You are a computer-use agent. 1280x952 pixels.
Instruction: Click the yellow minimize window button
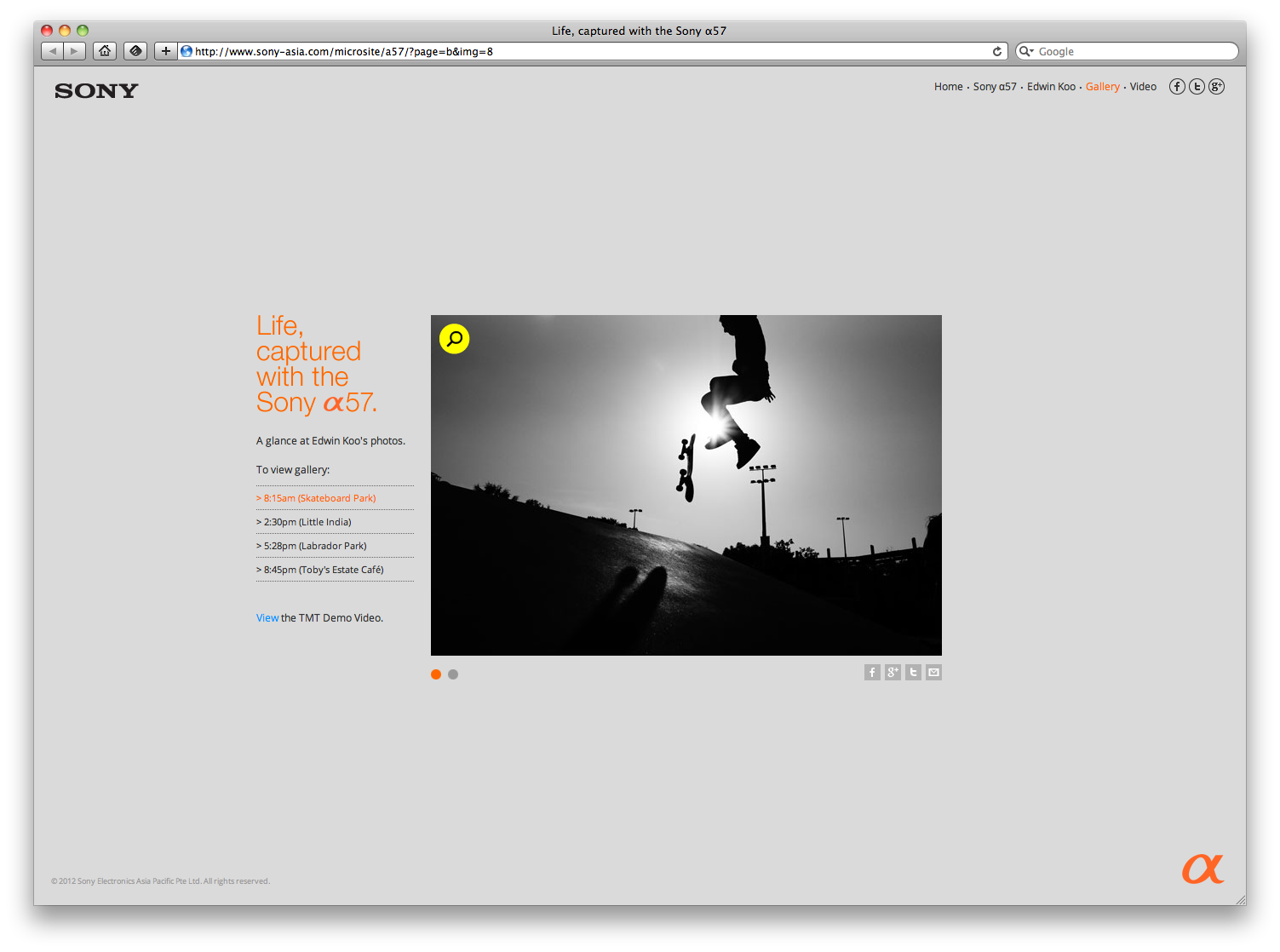[x=65, y=31]
